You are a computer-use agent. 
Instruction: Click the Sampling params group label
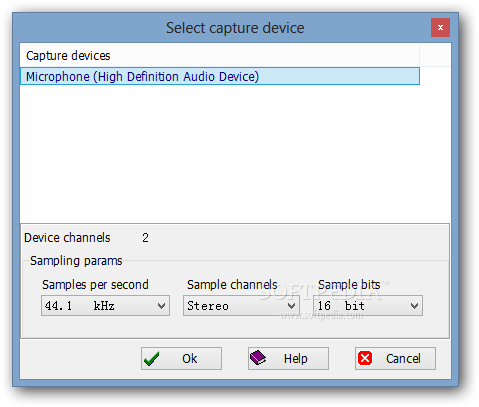click(76, 261)
